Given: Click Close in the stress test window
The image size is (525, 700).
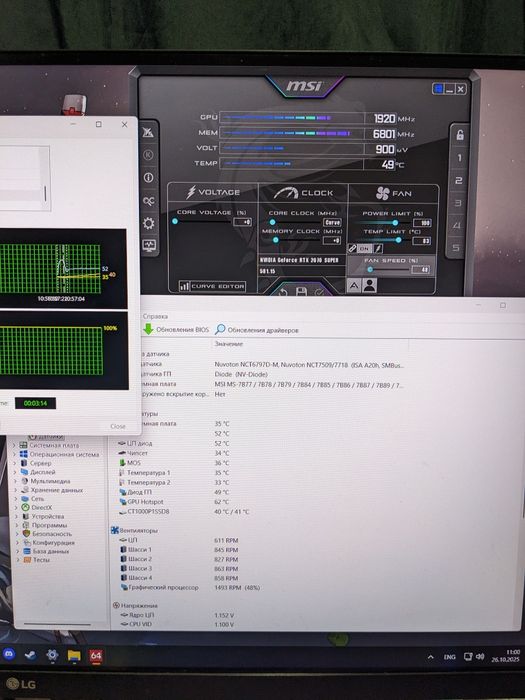Looking at the screenshot, I should coord(118,426).
